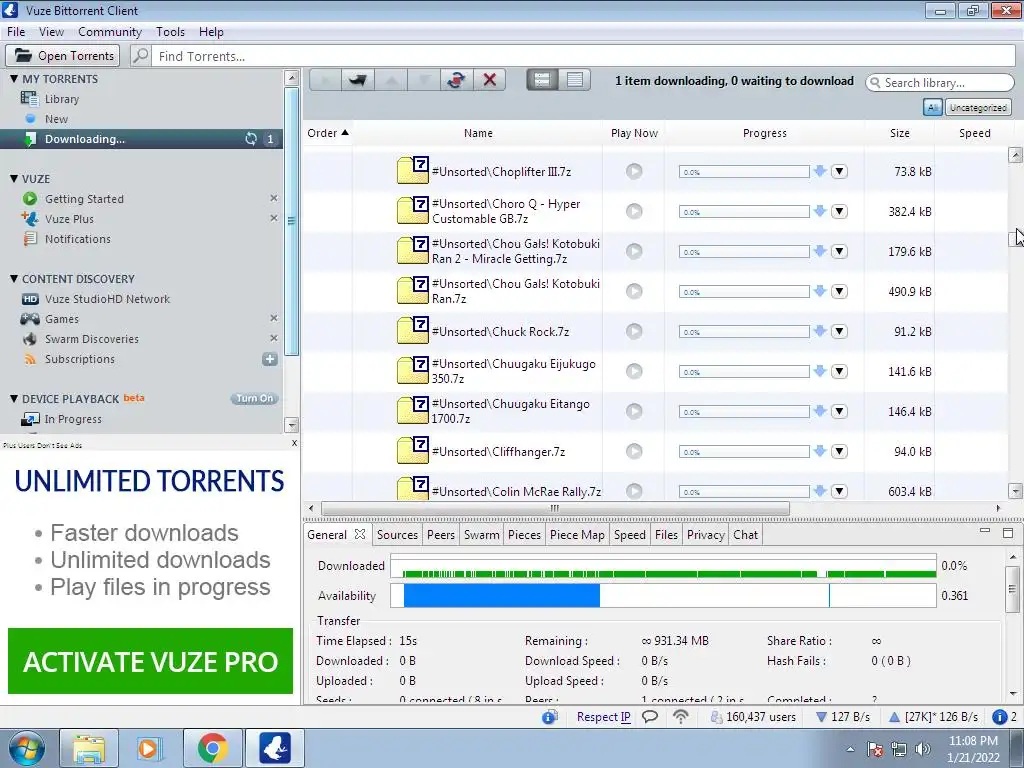Switch to the Swarm tab

tap(481, 534)
